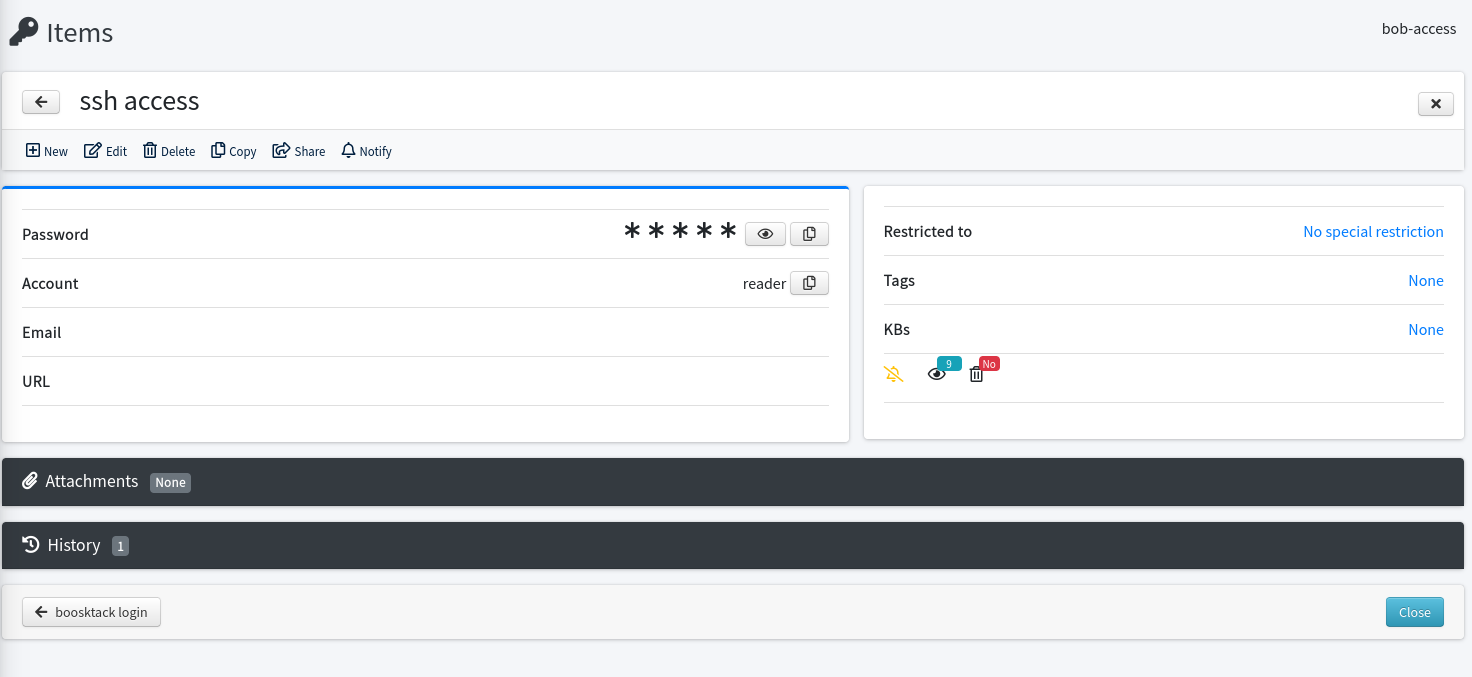The height and width of the screenshot is (677, 1472).
Task: Click the views eye icon with badge 9
Action: click(x=937, y=374)
